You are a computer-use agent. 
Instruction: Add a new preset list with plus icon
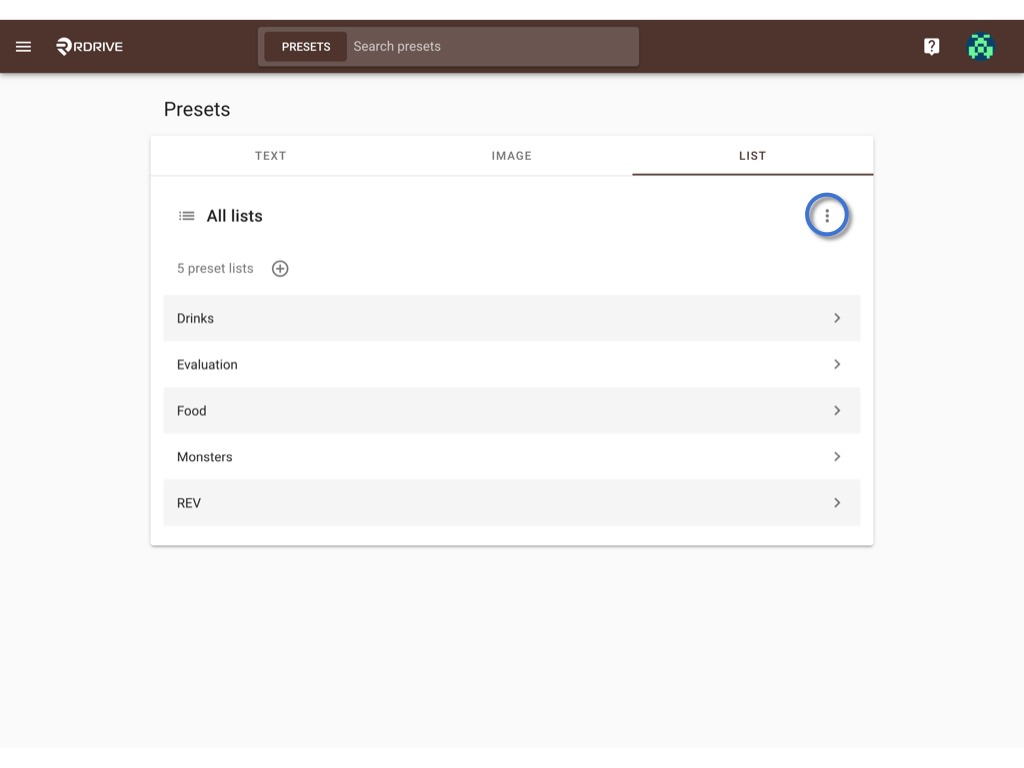click(x=280, y=268)
